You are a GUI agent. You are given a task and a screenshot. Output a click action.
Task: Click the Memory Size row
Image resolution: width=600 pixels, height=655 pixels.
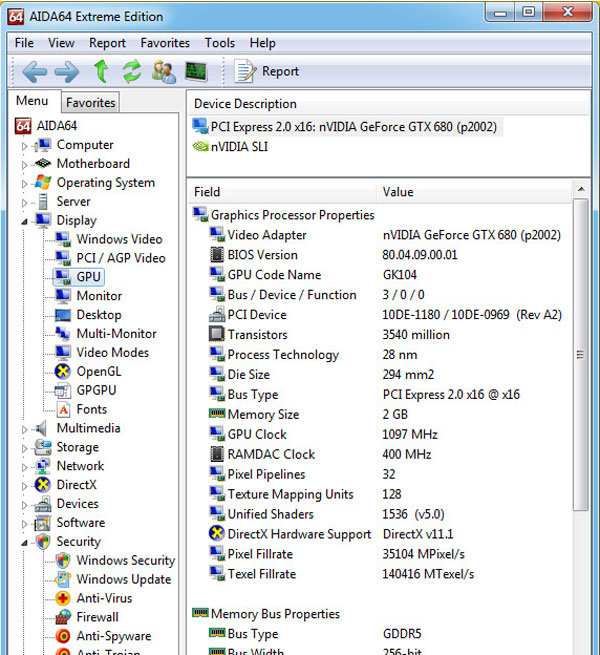[380, 414]
